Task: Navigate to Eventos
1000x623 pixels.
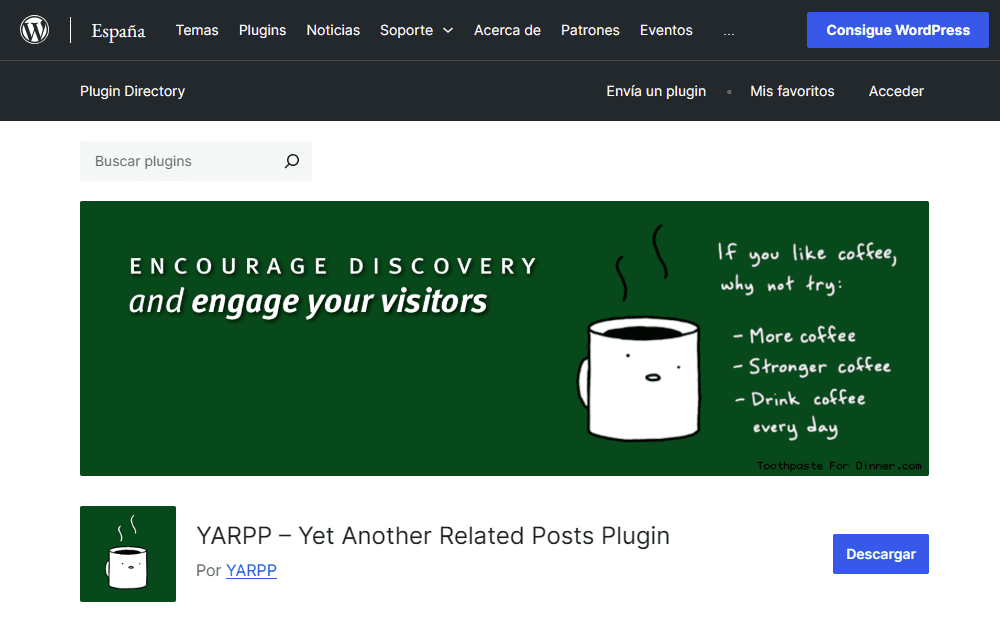Action: (666, 30)
